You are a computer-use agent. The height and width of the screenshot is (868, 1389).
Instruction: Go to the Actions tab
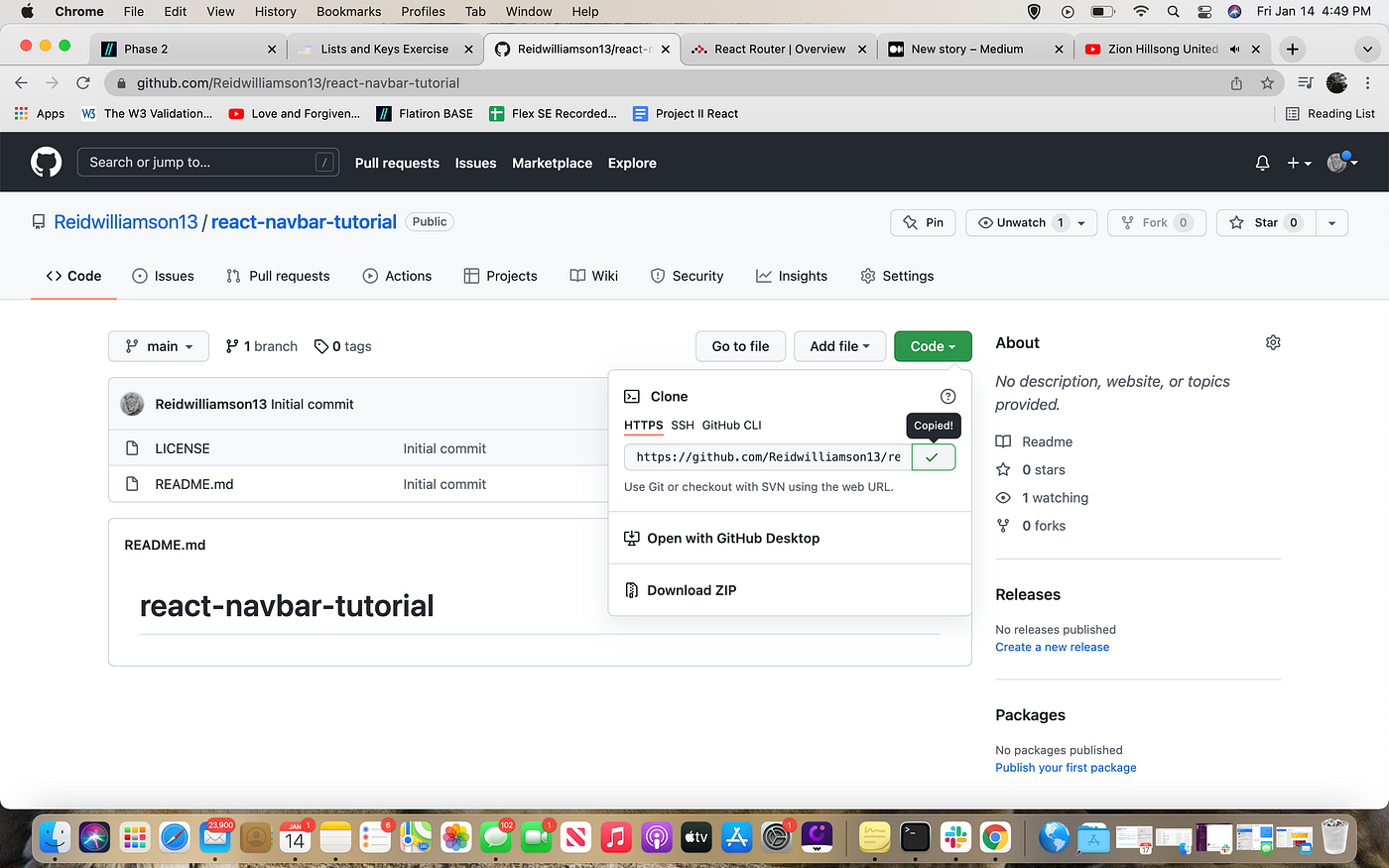(x=397, y=276)
